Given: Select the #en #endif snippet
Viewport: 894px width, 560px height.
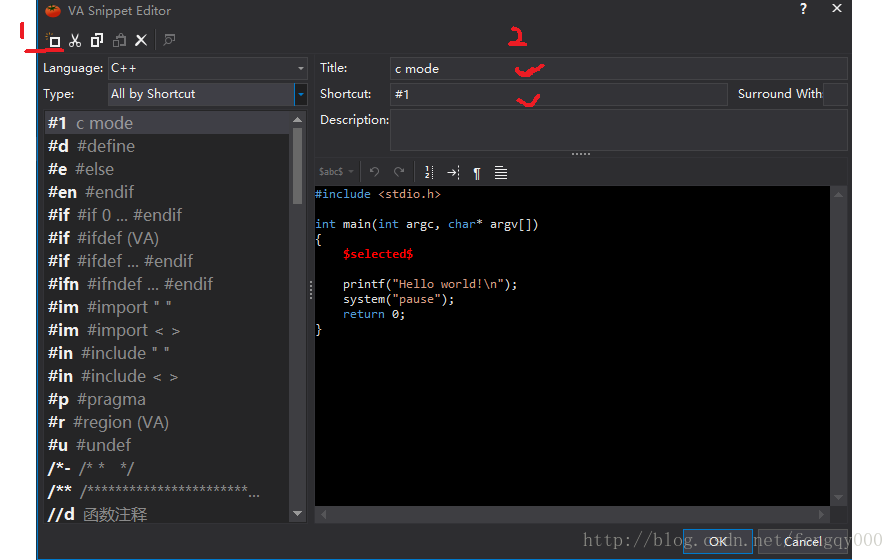Looking at the screenshot, I should click(x=168, y=192).
